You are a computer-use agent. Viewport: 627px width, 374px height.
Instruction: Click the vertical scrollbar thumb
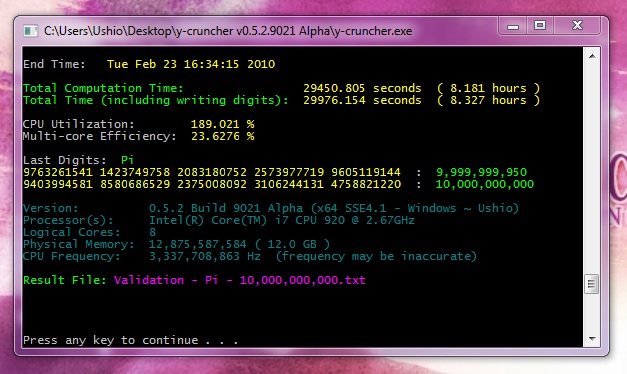(592, 284)
